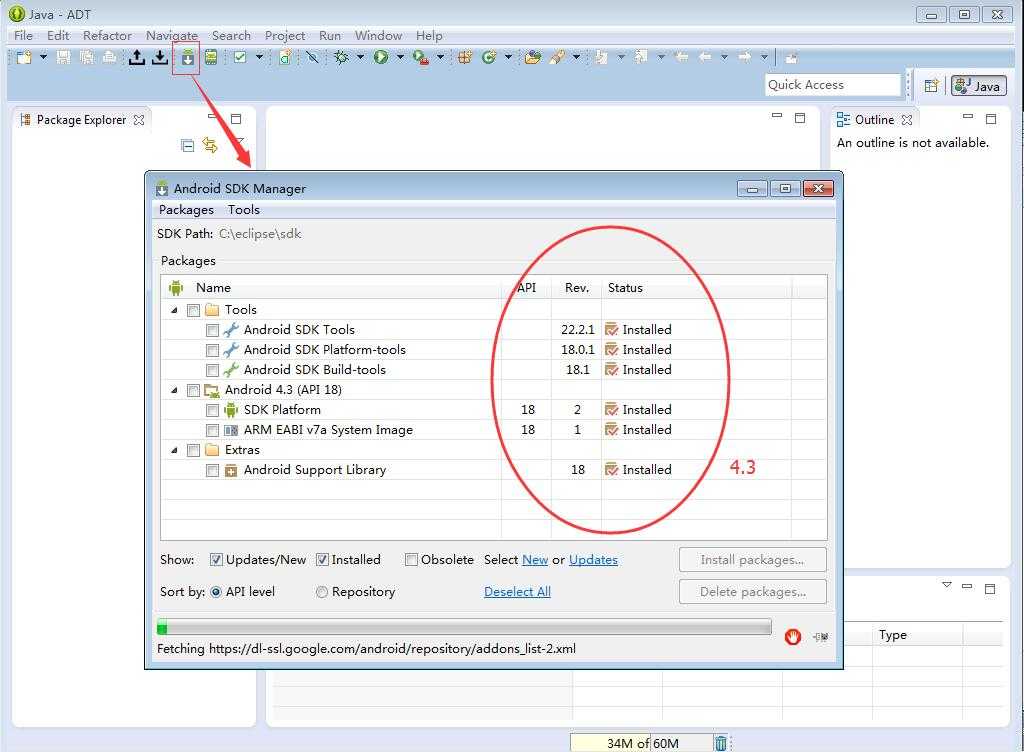This screenshot has height=752, width=1024.
Task: Toggle the Installed show checkbox
Action: pyautogui.click(x=322, y=559)
